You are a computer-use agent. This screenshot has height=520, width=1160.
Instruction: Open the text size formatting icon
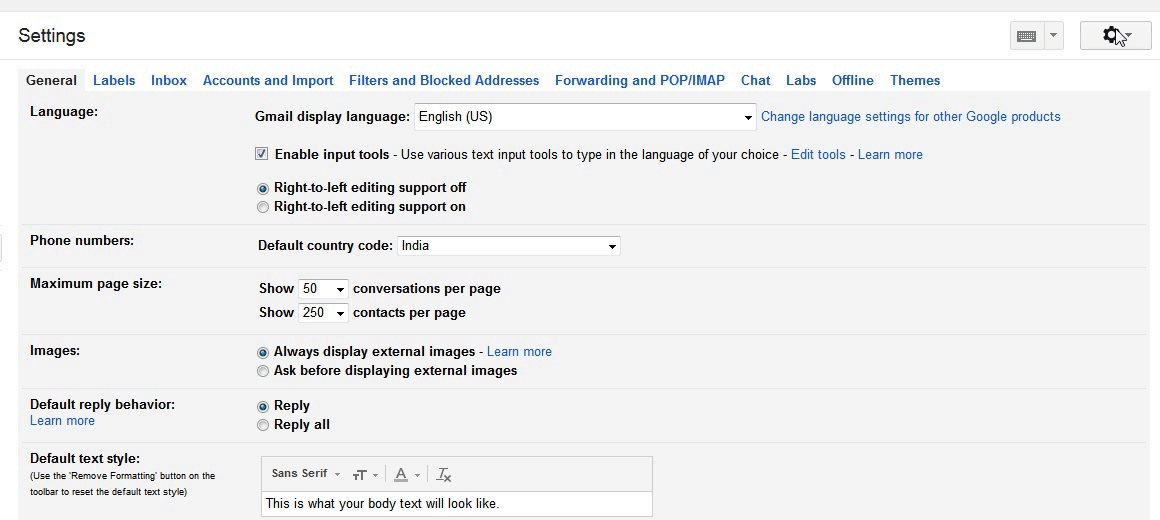365,475
